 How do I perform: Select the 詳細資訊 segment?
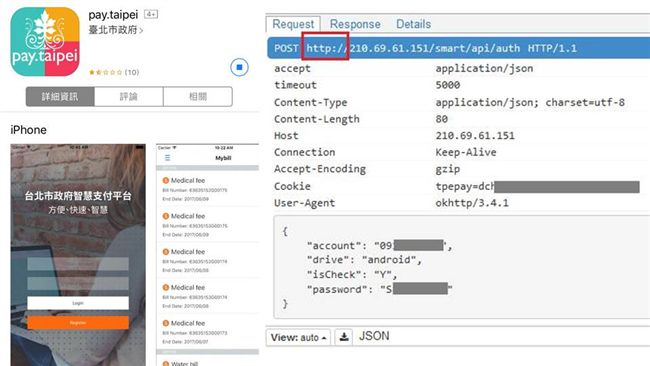point(60,97)
